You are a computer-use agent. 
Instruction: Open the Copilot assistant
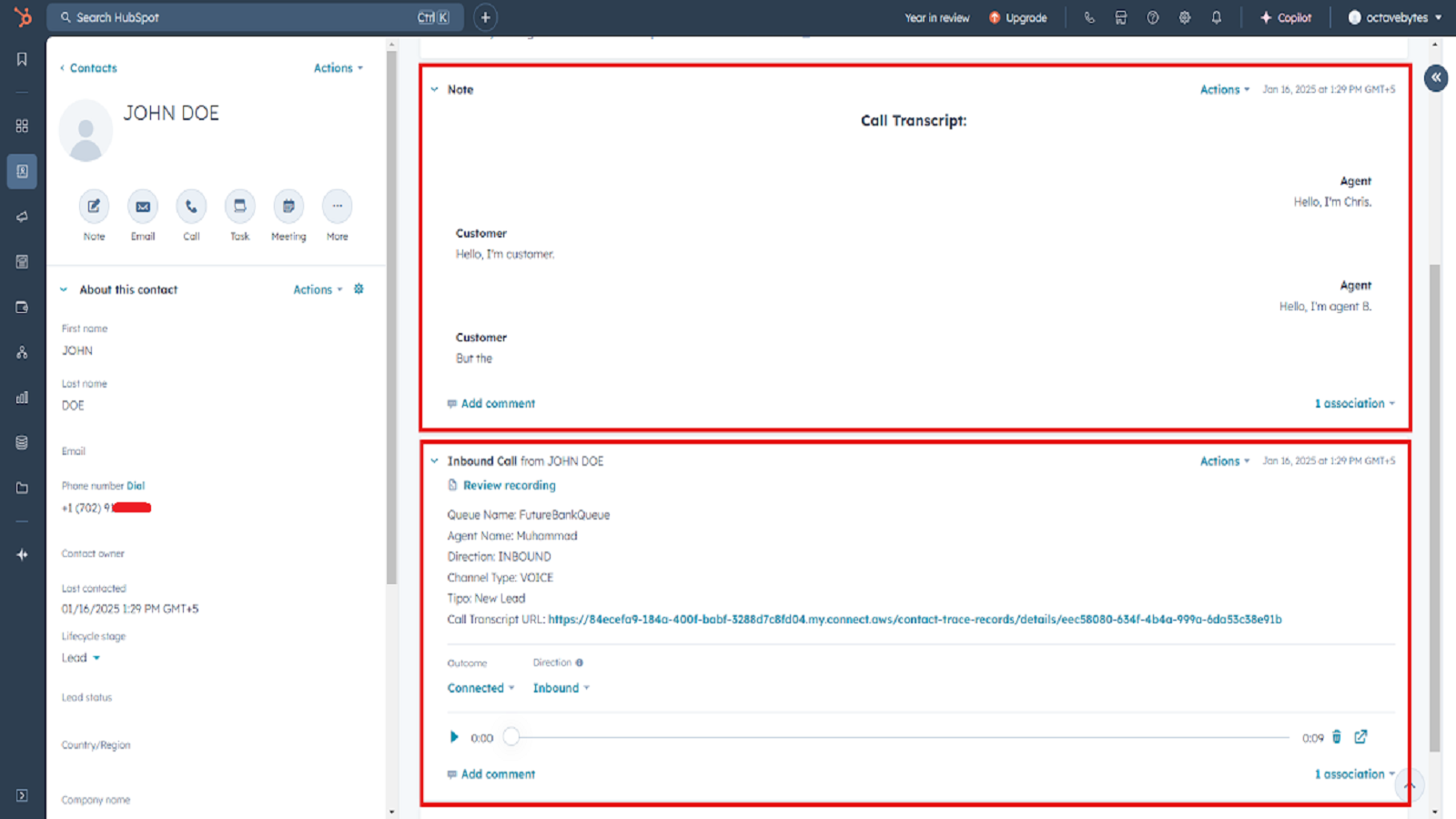(1286, 16)
